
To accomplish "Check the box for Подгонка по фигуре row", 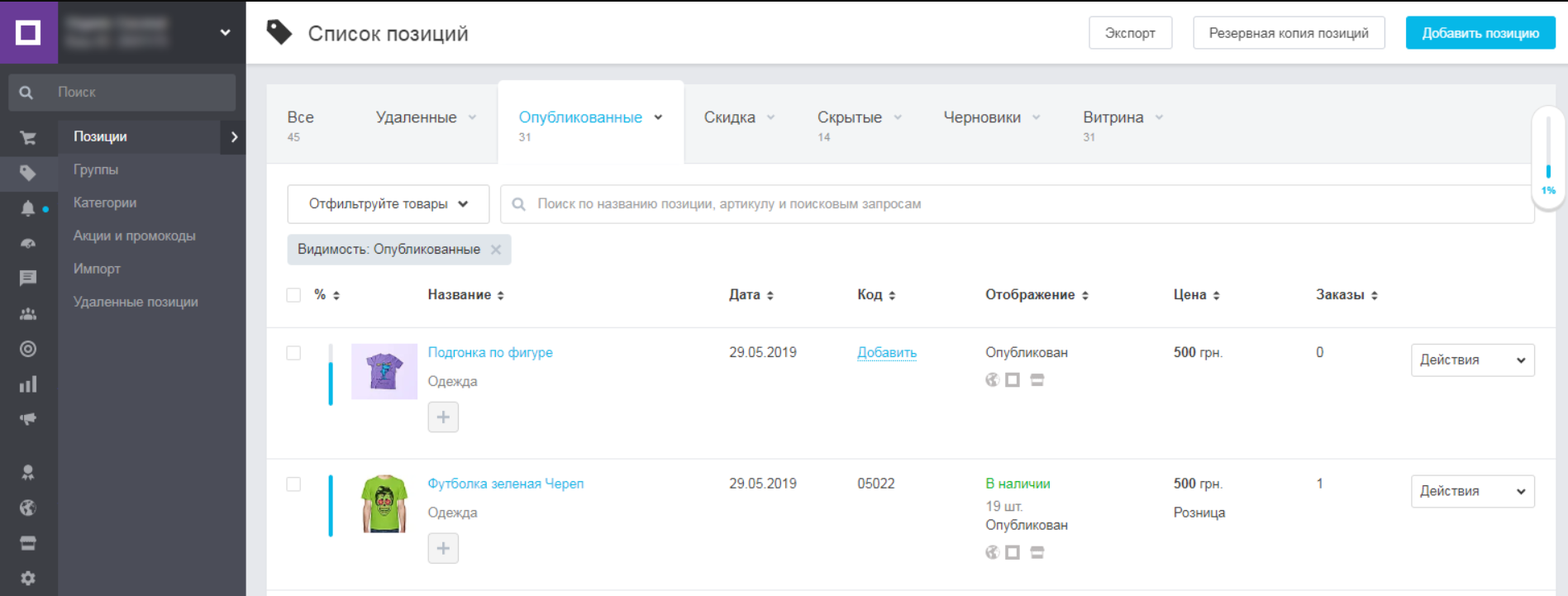I will [293, 353].
